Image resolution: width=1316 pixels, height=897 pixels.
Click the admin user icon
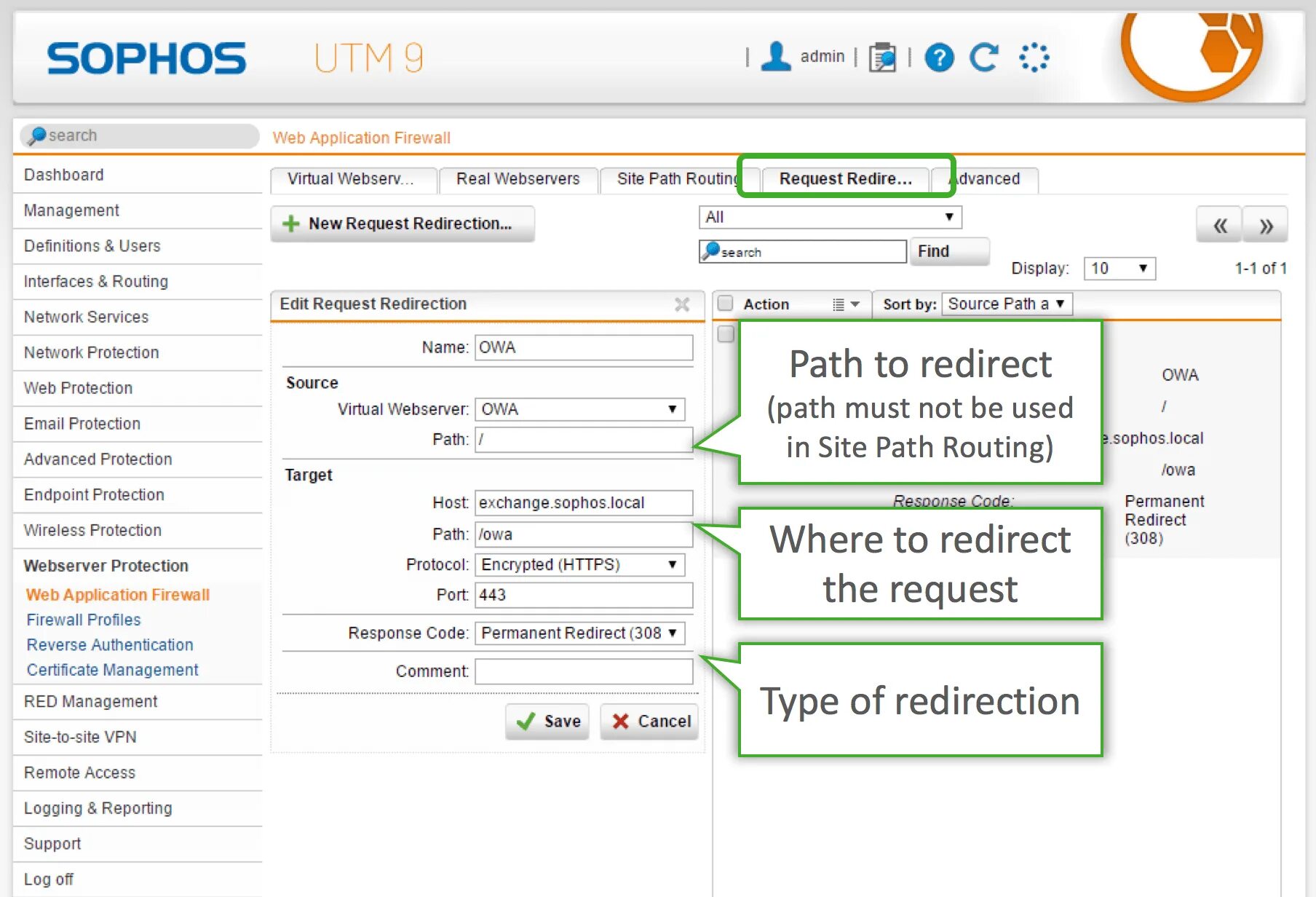point(776,57)
